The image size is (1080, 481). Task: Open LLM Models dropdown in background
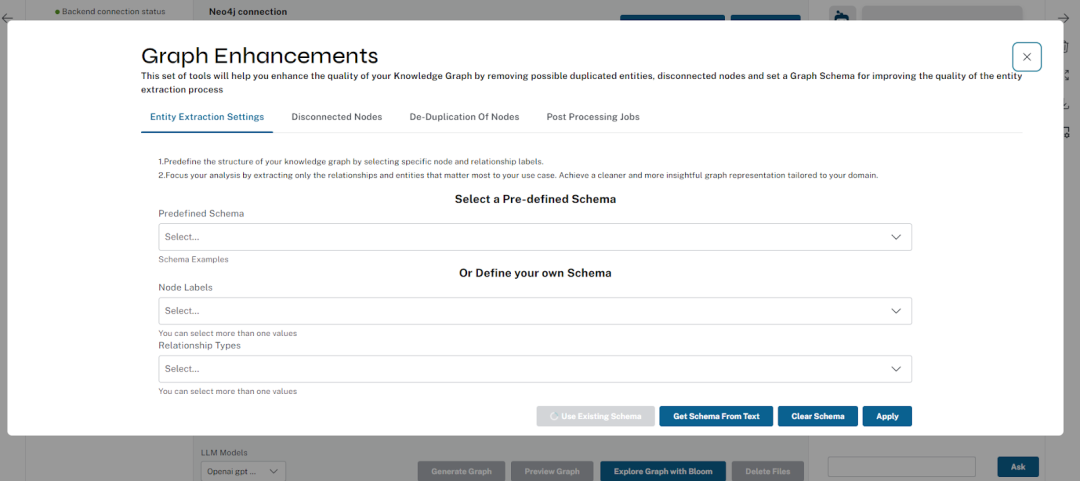[242, 471]
